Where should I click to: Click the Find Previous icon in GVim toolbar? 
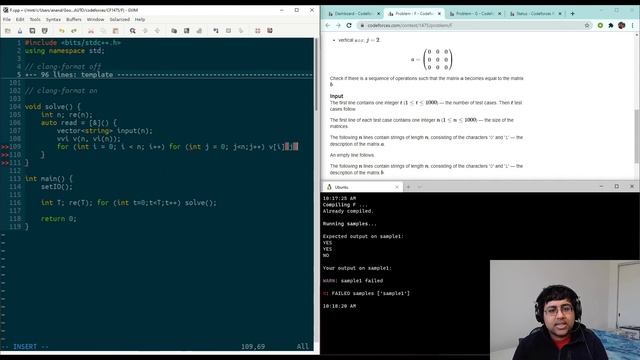click(157, 31)
